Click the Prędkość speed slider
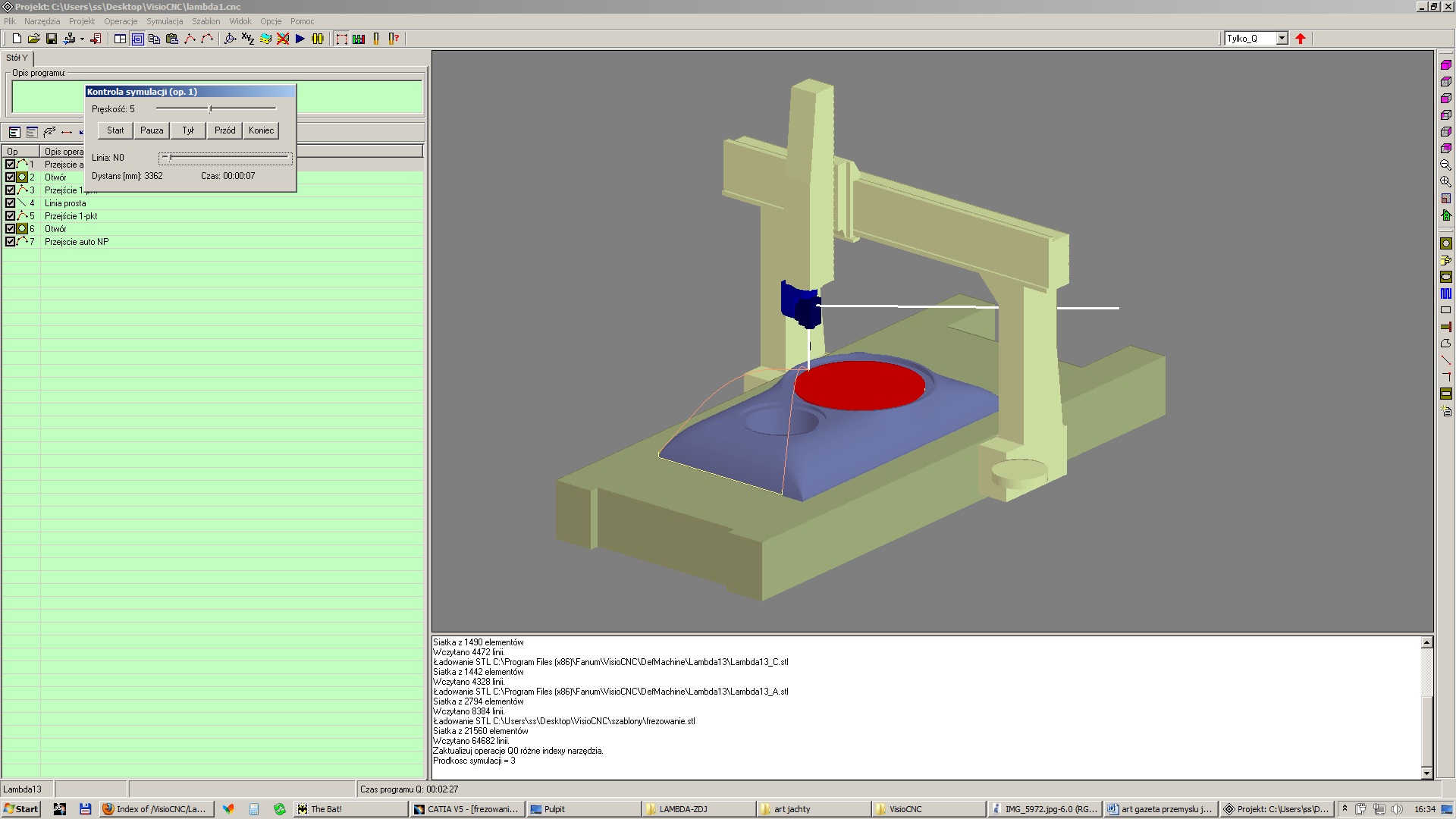 (x=211, y=109)
